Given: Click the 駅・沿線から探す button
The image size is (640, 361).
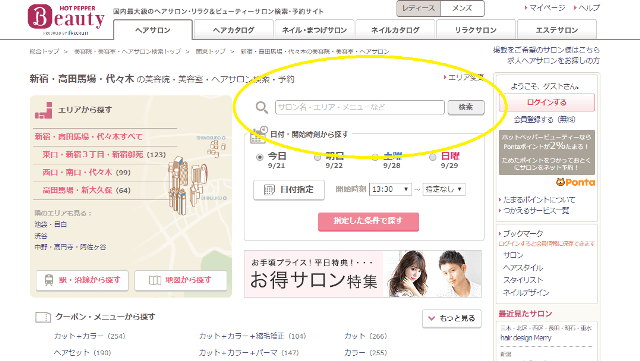Looking at the screenshot, I should (x=82, y=280).
